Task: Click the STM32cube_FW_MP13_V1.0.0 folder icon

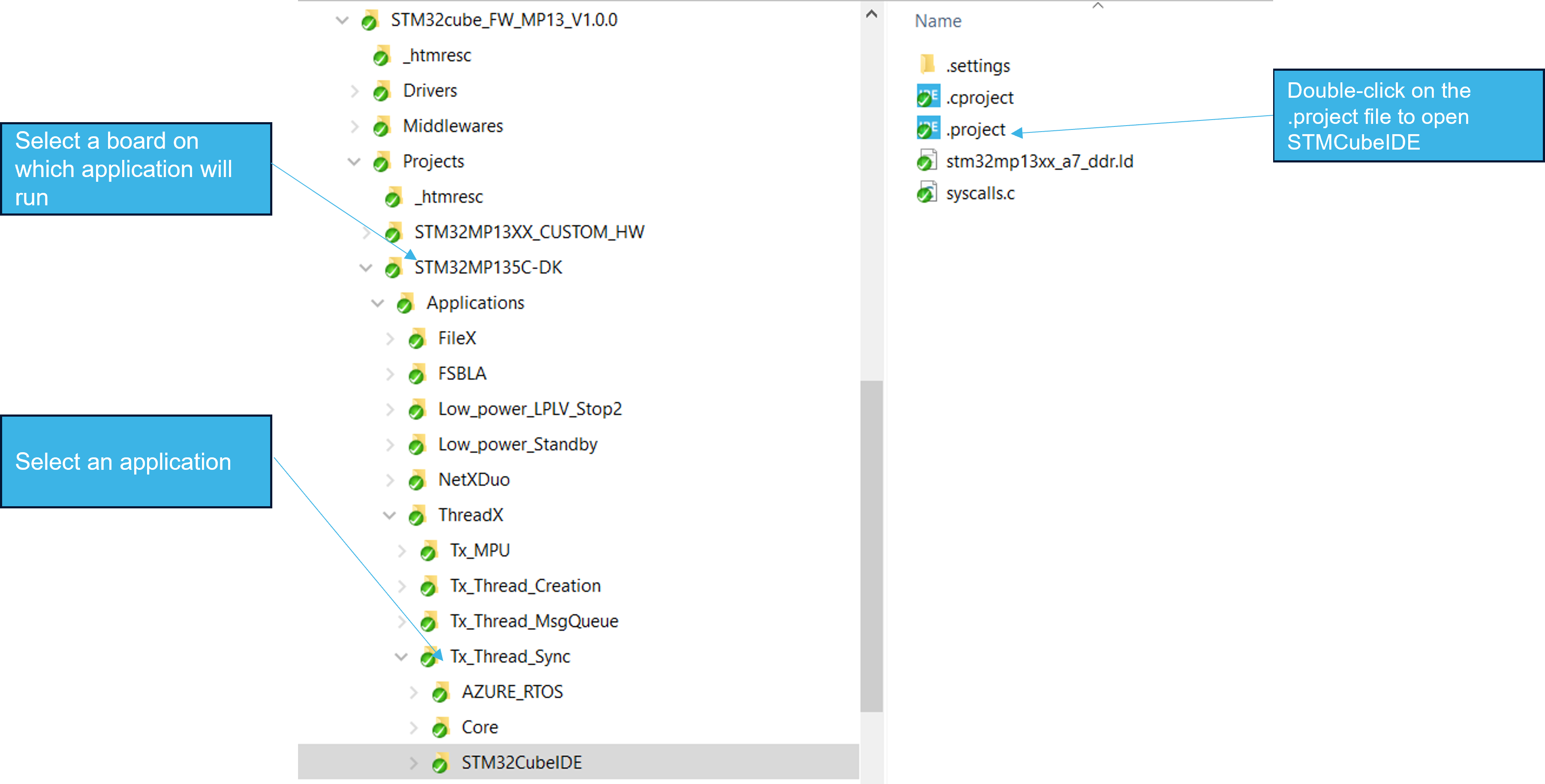Action: (x=370, y=21)
